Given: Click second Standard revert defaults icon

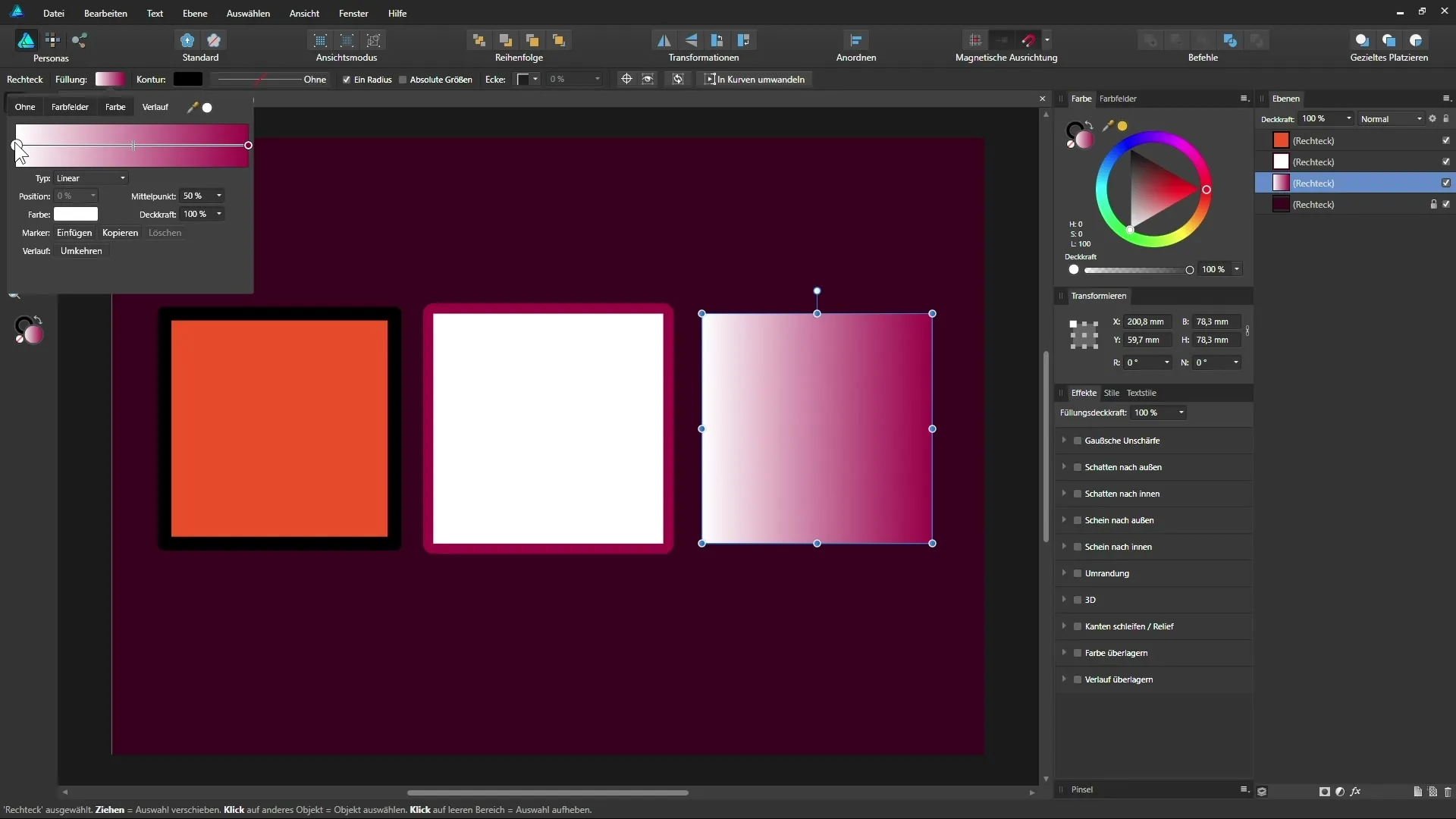Looking at the screenshot, I should 214,40.
